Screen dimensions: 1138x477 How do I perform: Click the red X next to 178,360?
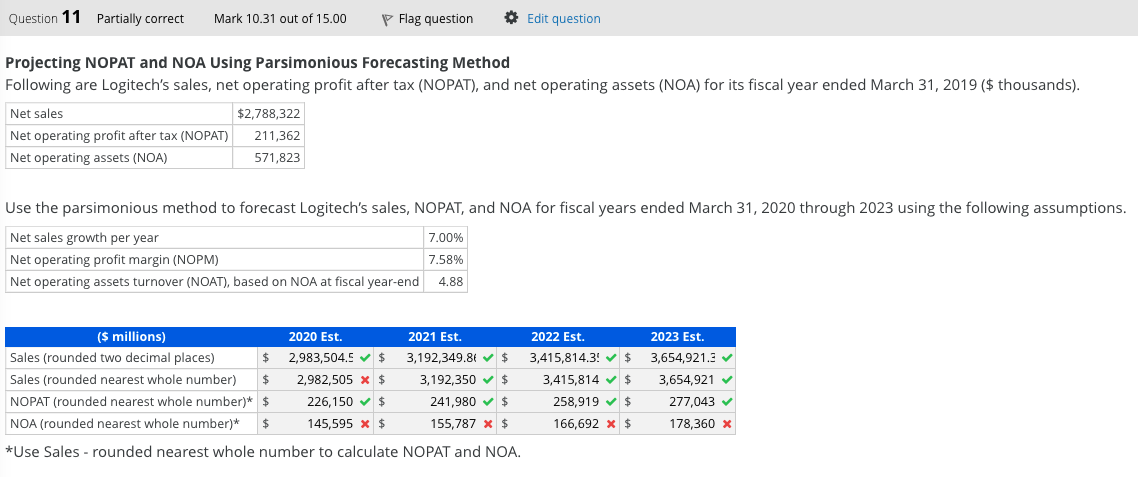(x=726, y=423)
